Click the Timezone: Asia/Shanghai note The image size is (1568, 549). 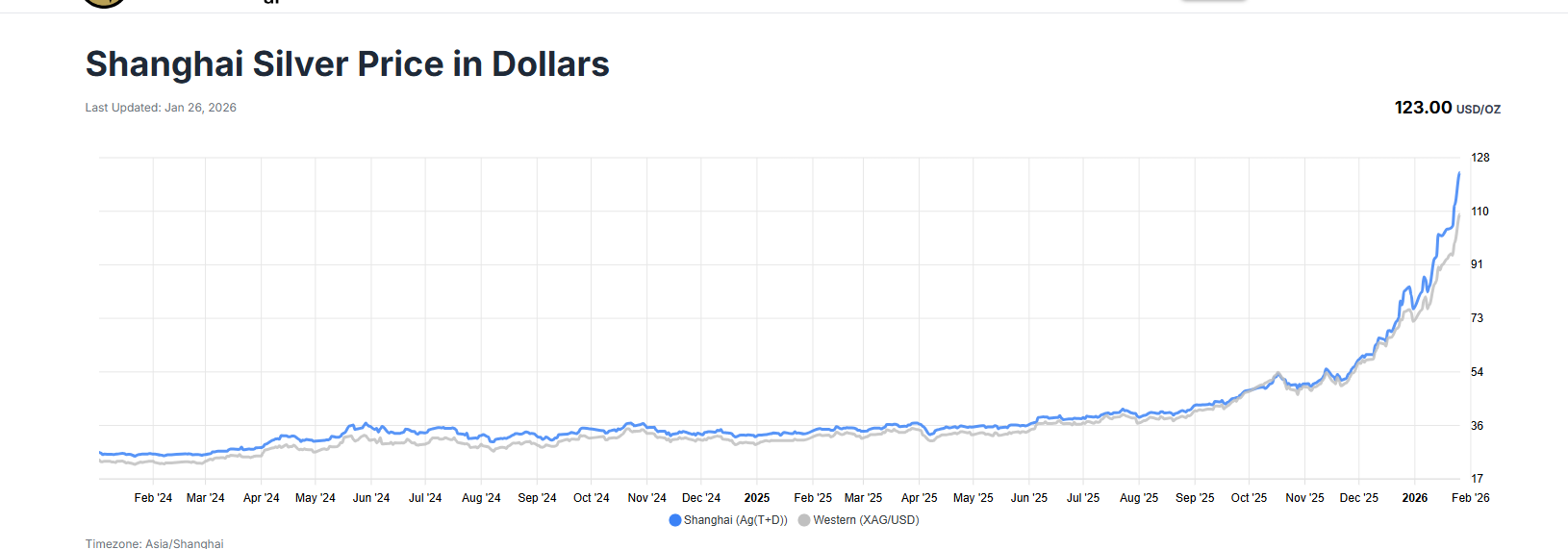pyautogui.click(x=154, y=543)
